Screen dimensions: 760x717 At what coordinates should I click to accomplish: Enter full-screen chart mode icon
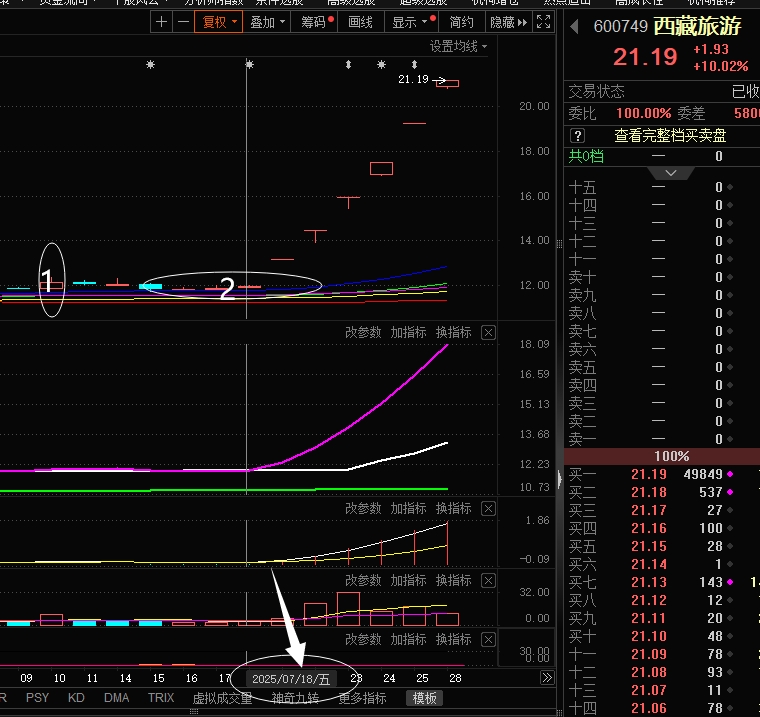(543, 22)
